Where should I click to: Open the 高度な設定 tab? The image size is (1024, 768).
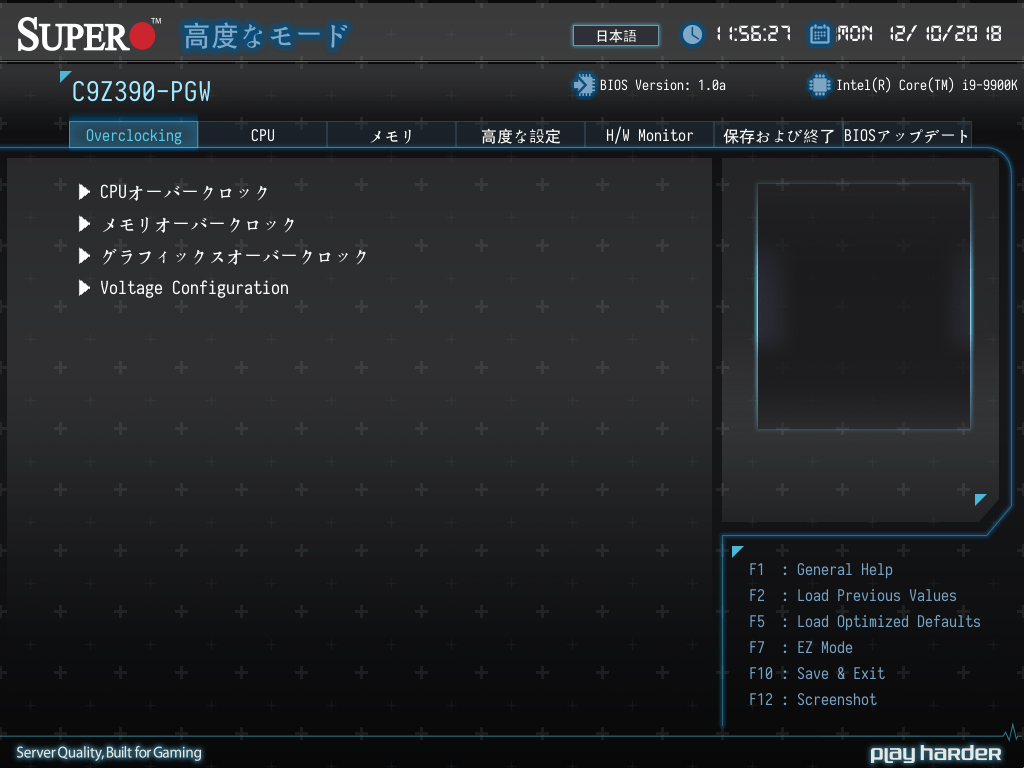(x=520, y=135)
